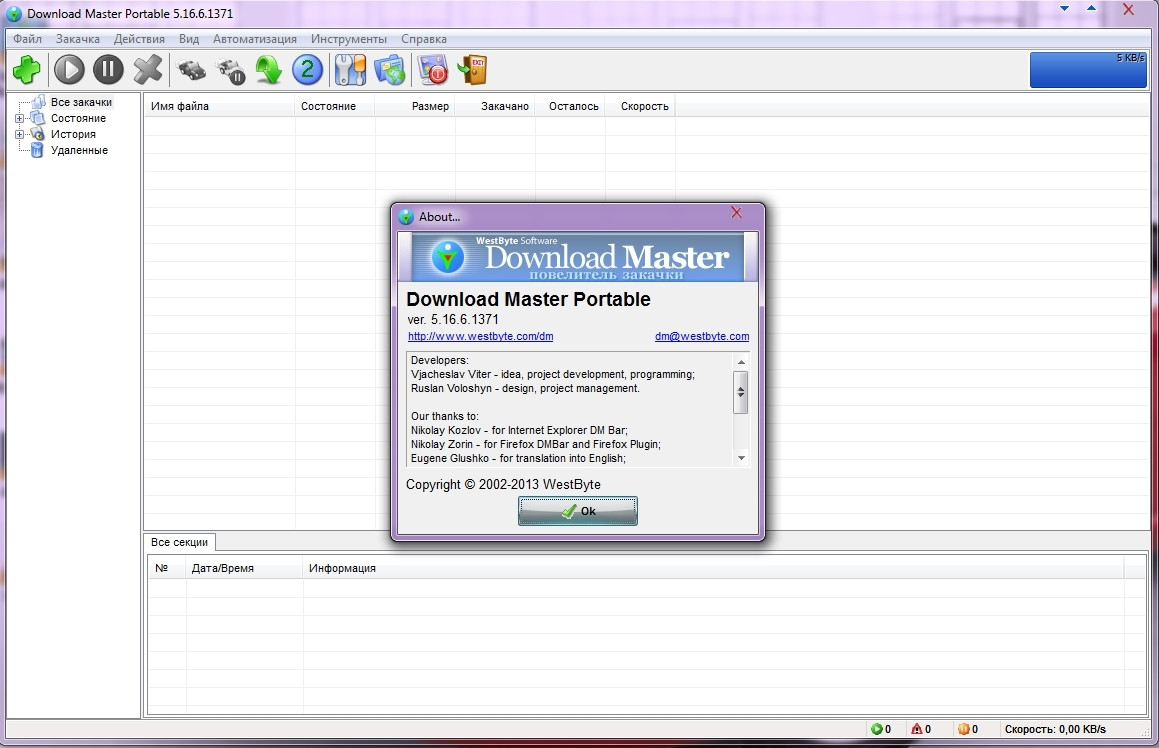The image size is (1159, 748).
Task: Click the ver. 5.16.6.1371 version text
Action: [x=453, y=319]
